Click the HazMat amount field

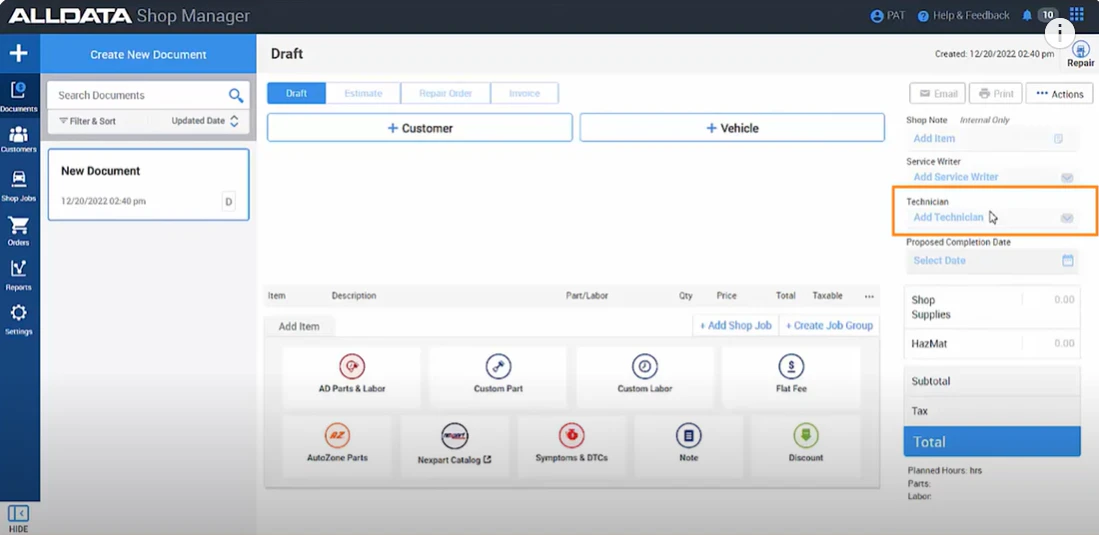pos(1049,344)
